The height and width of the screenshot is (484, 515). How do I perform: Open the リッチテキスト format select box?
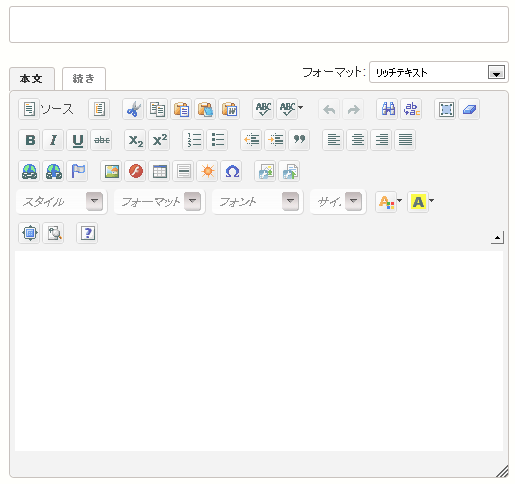click(439, 72)
